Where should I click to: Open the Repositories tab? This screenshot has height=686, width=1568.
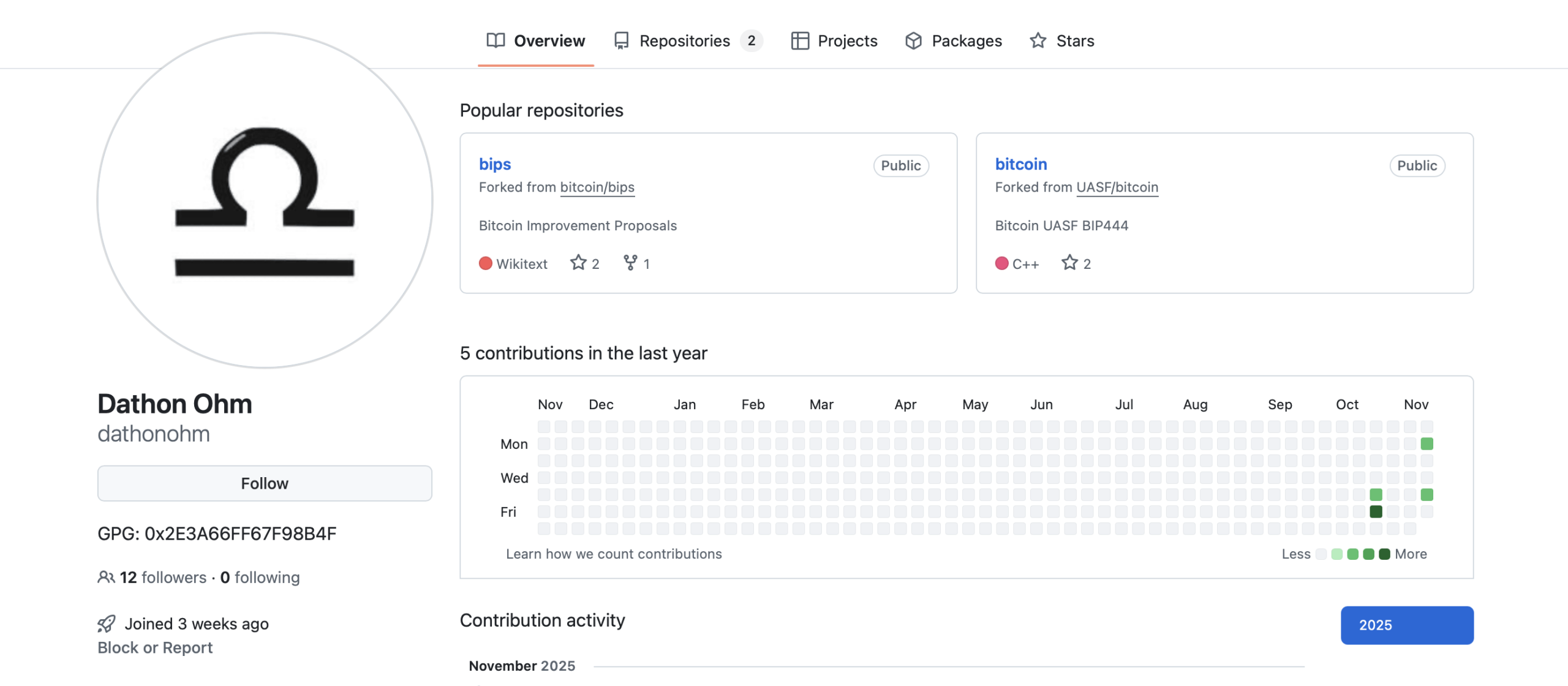[684, 40]
